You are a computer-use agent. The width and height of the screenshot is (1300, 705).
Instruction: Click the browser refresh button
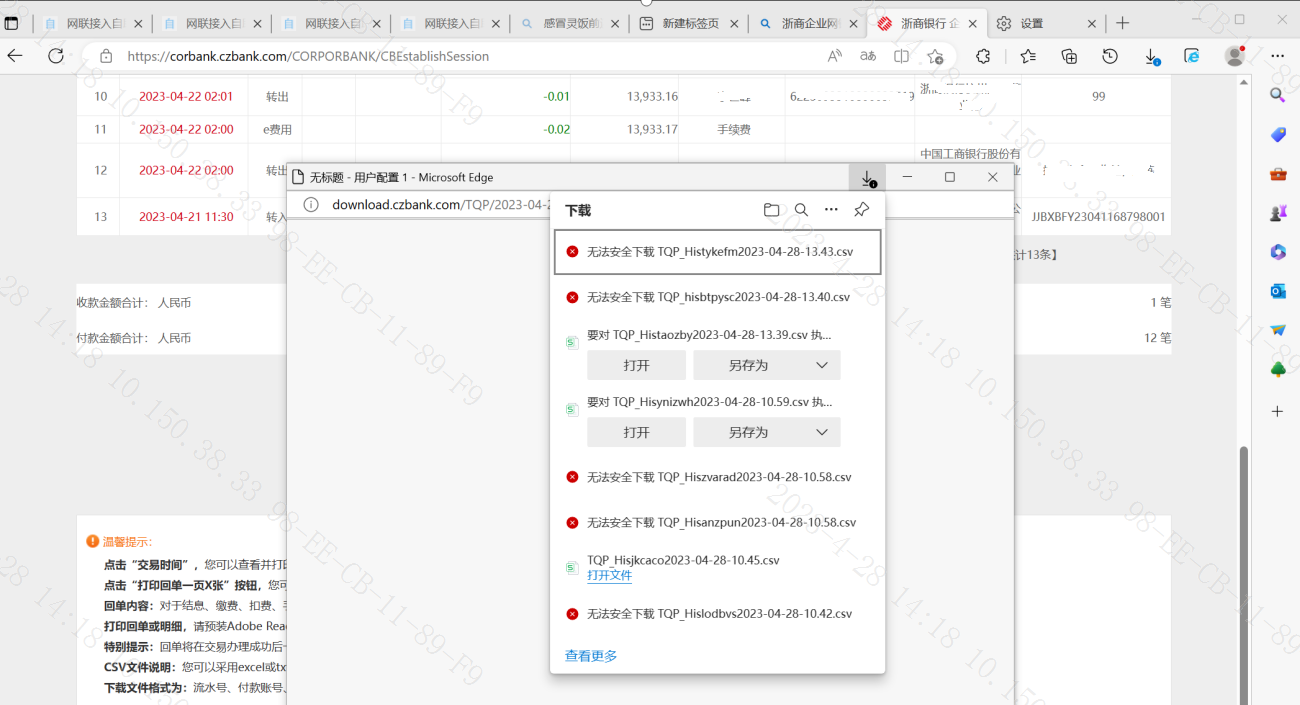(56, 56)
